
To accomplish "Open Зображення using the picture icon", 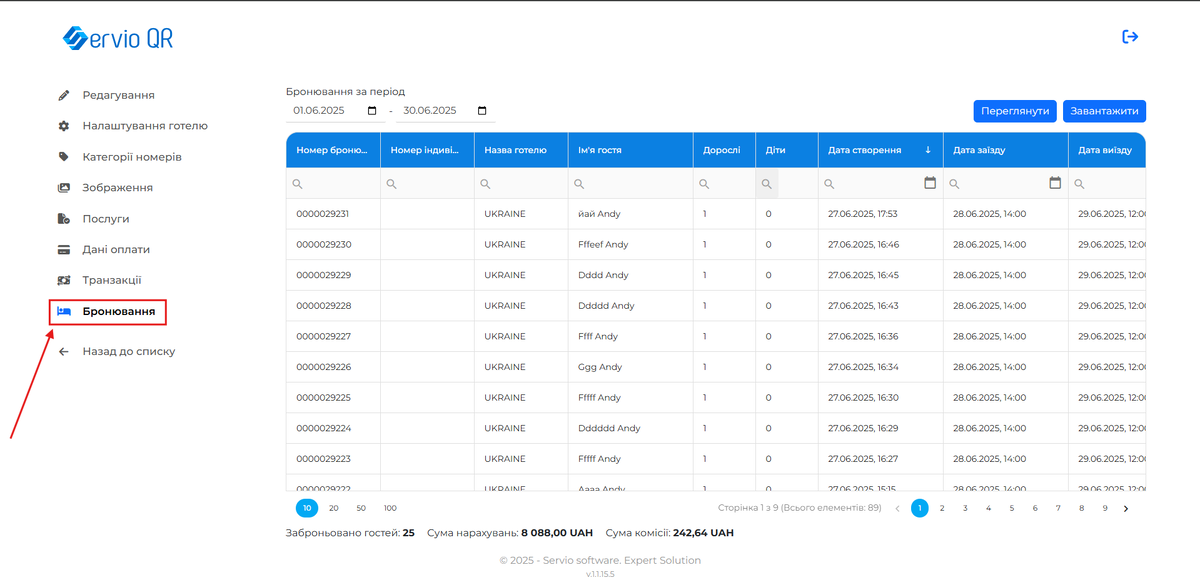I will click(63, 187).
